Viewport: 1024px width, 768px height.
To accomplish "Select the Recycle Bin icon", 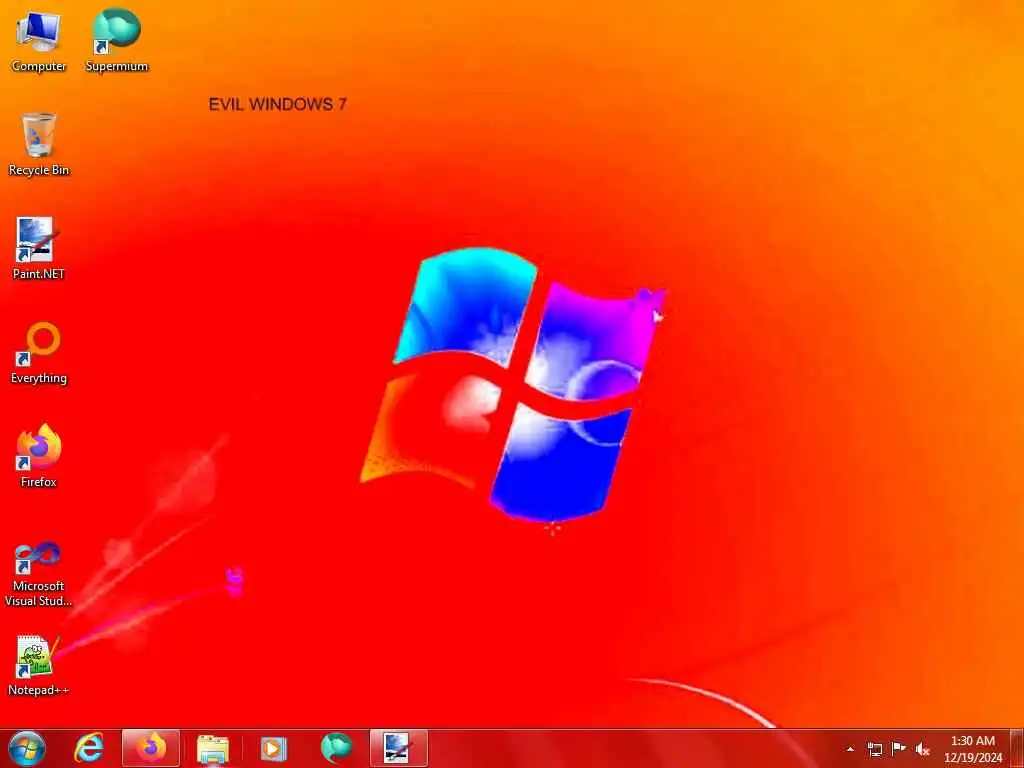I will click(x=39, y=144).
